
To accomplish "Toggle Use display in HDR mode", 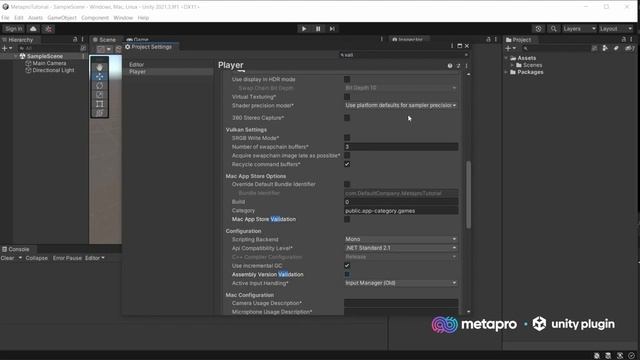I will tap(347, 79).
